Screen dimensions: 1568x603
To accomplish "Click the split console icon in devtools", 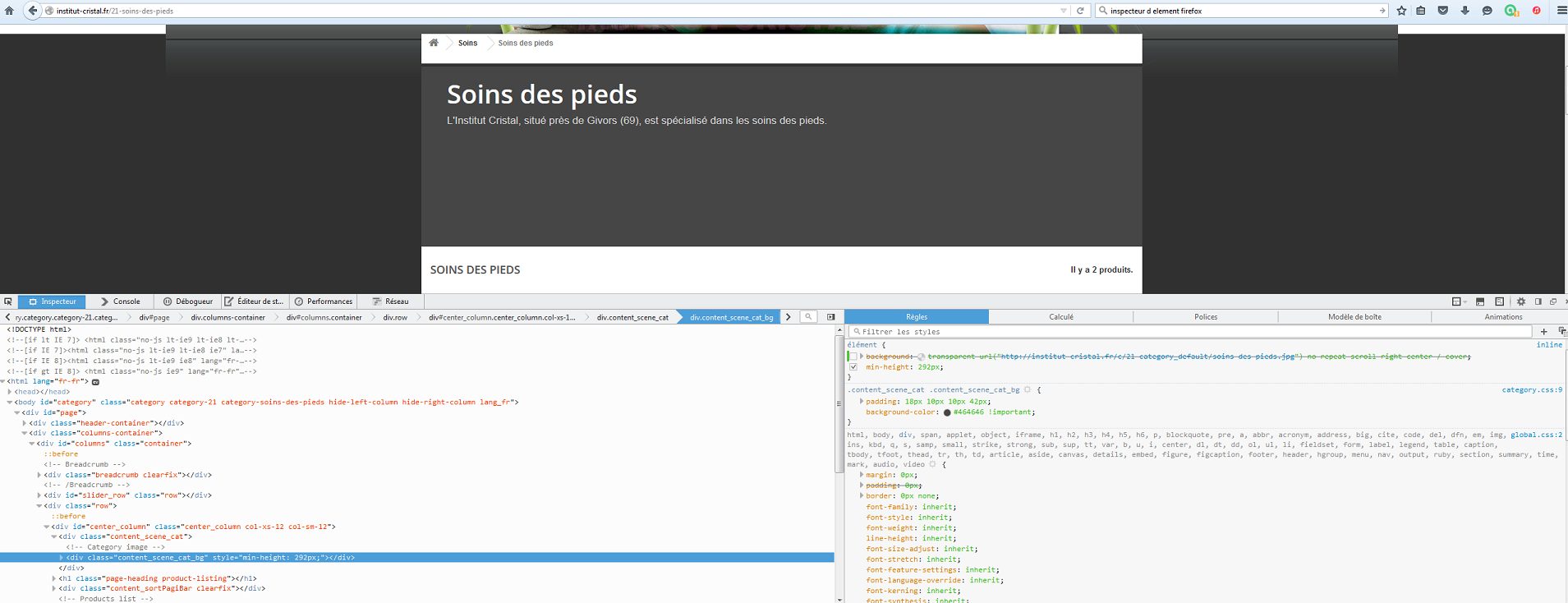I will pyautogui.click(x=1480, y=301).
